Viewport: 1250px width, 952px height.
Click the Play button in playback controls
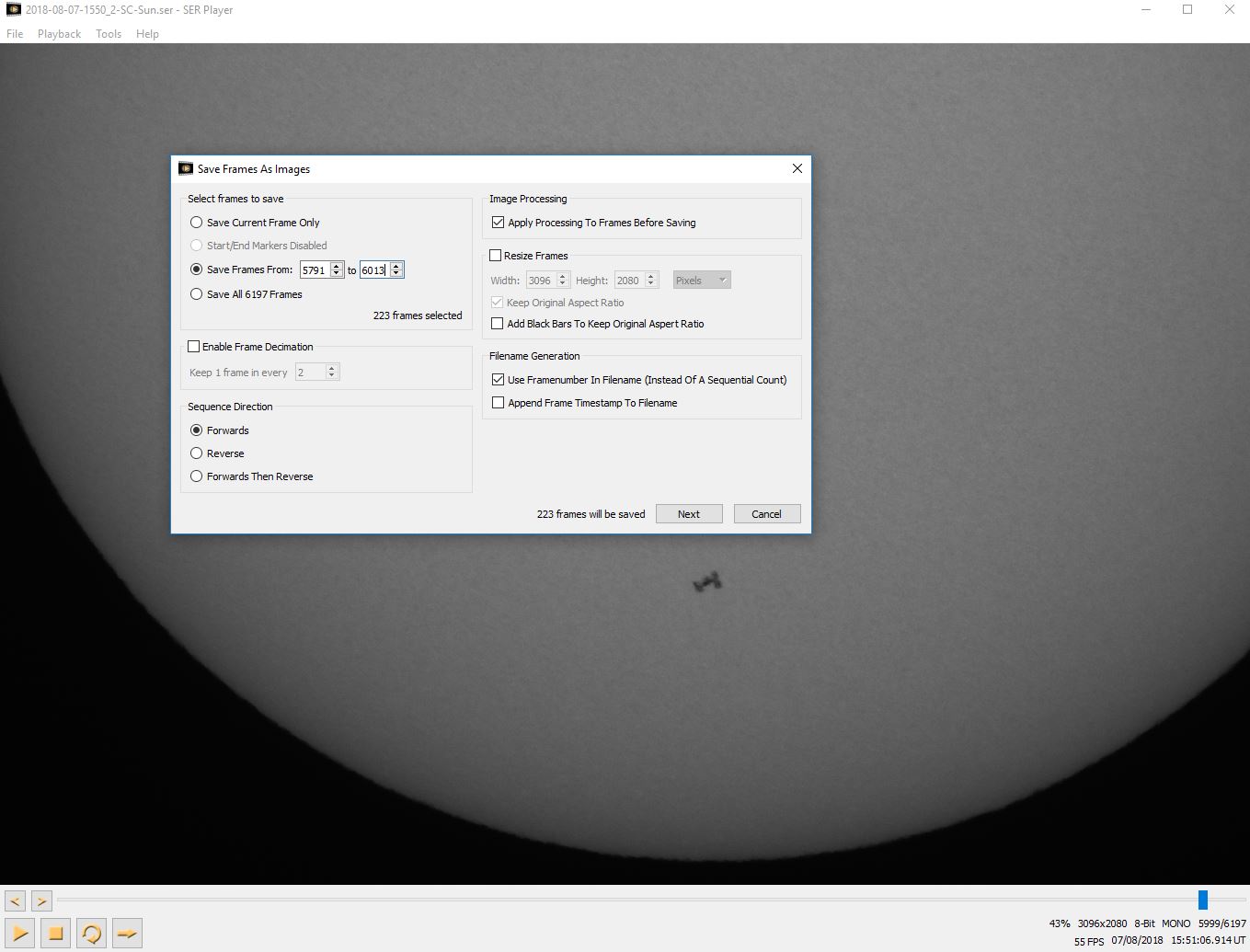click(x=20, y=933)
